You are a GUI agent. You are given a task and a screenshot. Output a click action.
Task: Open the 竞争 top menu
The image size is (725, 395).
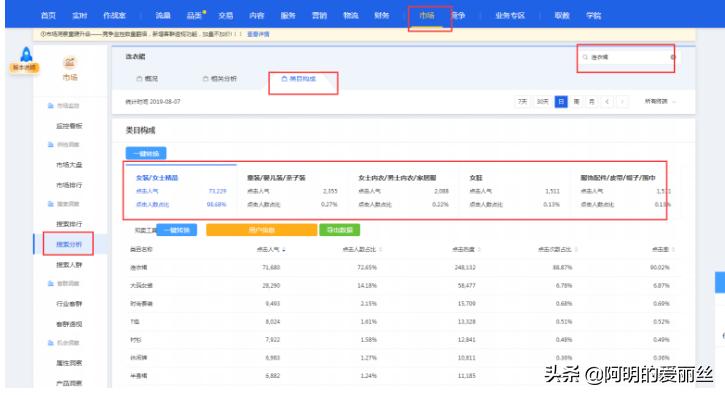[x=458, y=16]
